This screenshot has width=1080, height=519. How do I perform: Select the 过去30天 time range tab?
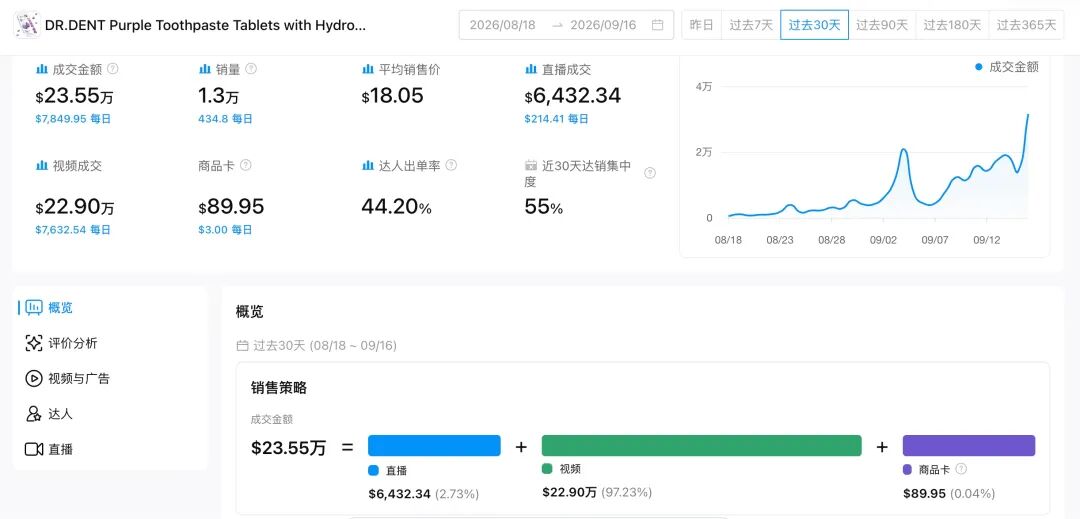[x=814, y=25]
